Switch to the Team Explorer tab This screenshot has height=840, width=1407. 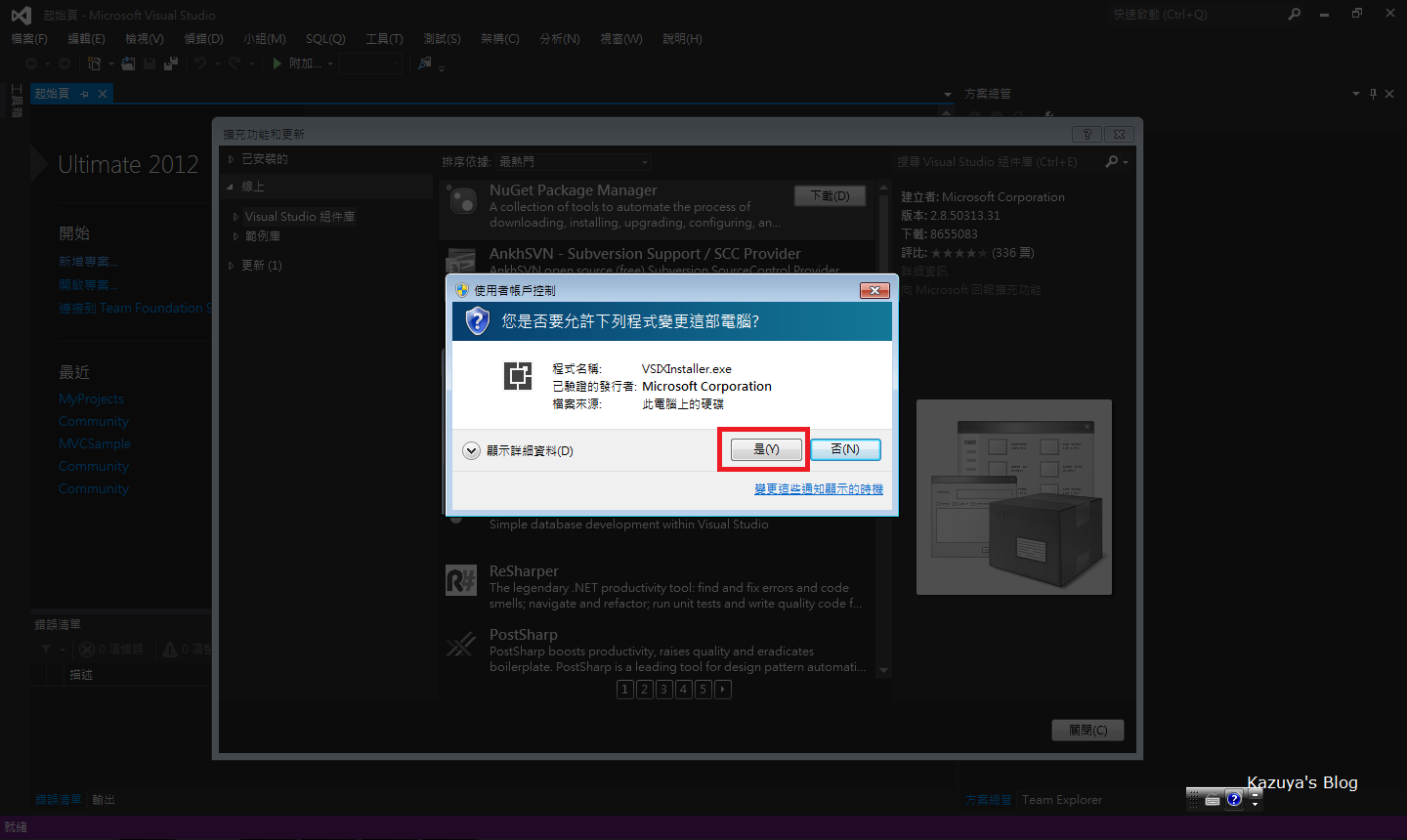[1062, 799]
